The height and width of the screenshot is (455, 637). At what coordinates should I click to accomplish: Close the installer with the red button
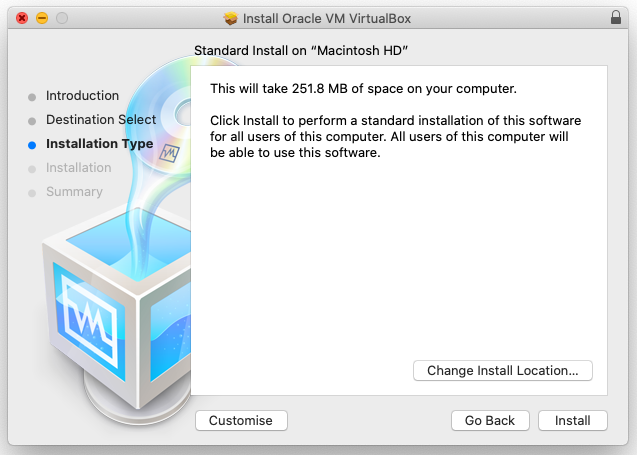22,18
